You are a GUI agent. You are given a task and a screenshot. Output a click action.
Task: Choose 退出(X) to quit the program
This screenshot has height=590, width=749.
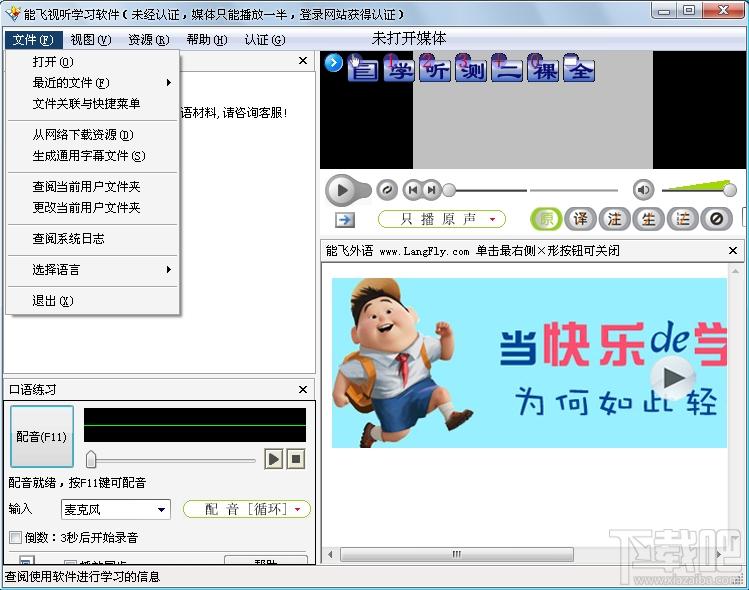93,301
